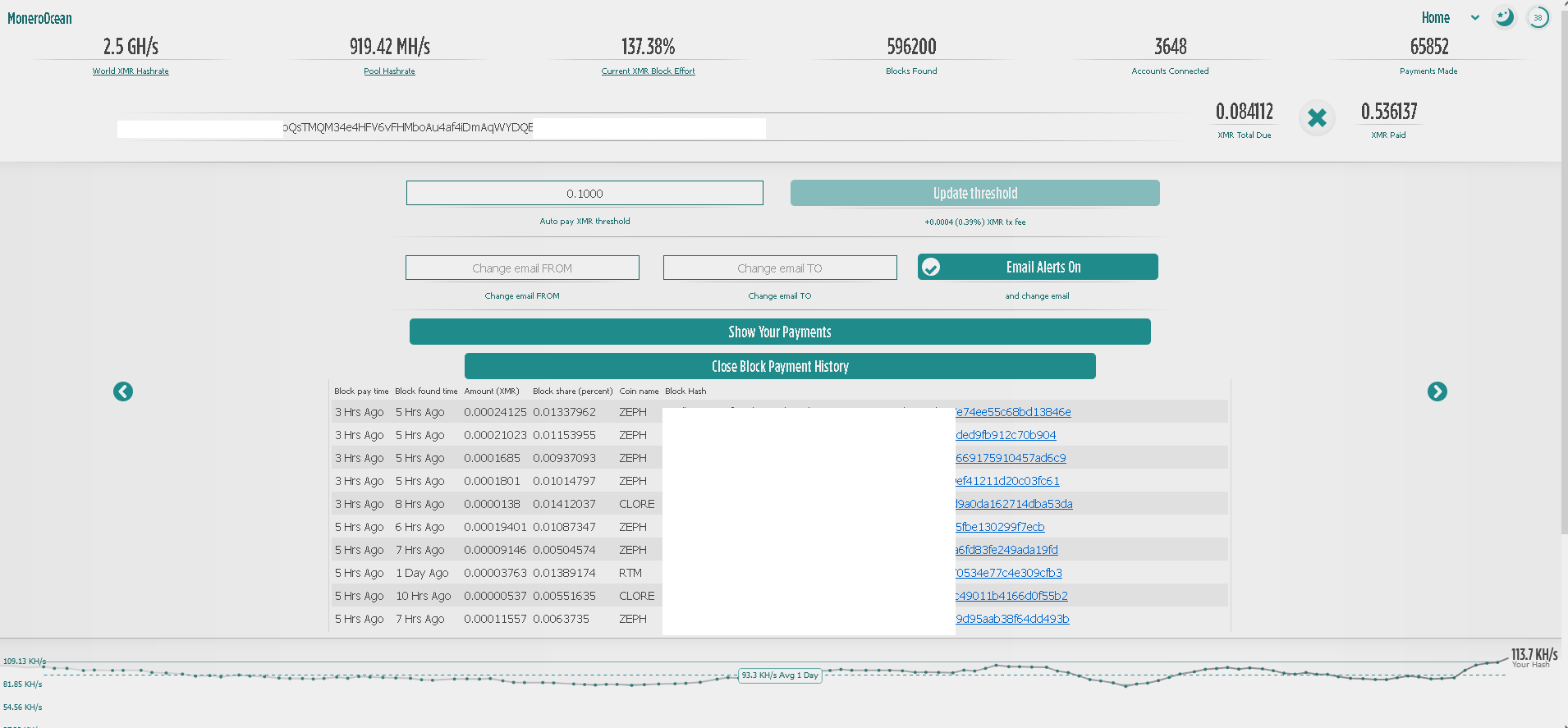Click the RTM coin name cell

click(630, 573)
